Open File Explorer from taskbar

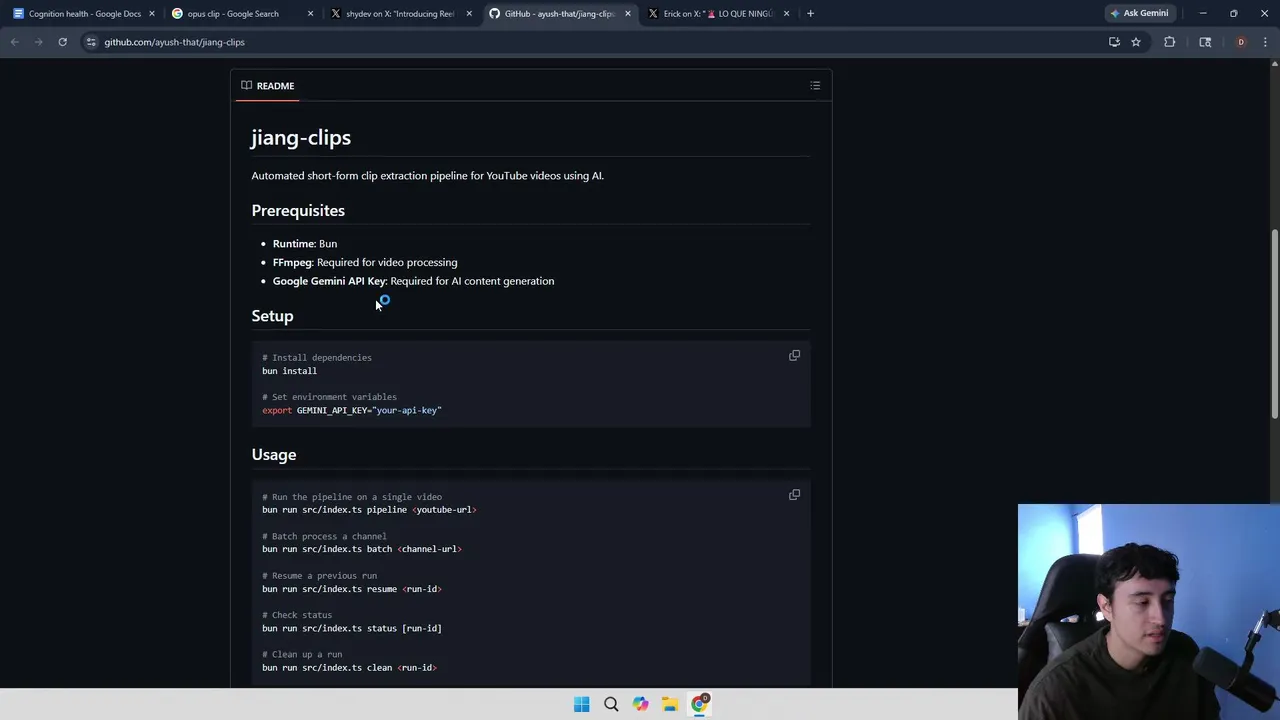click(670, 704)
